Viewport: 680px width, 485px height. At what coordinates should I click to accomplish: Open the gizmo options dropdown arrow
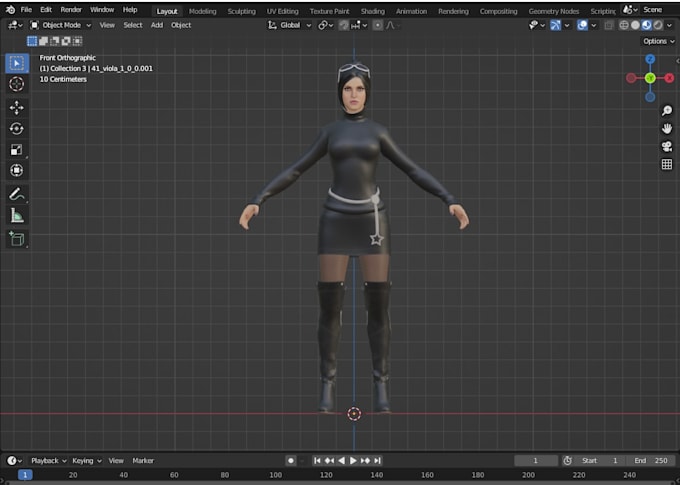[567, 25]
